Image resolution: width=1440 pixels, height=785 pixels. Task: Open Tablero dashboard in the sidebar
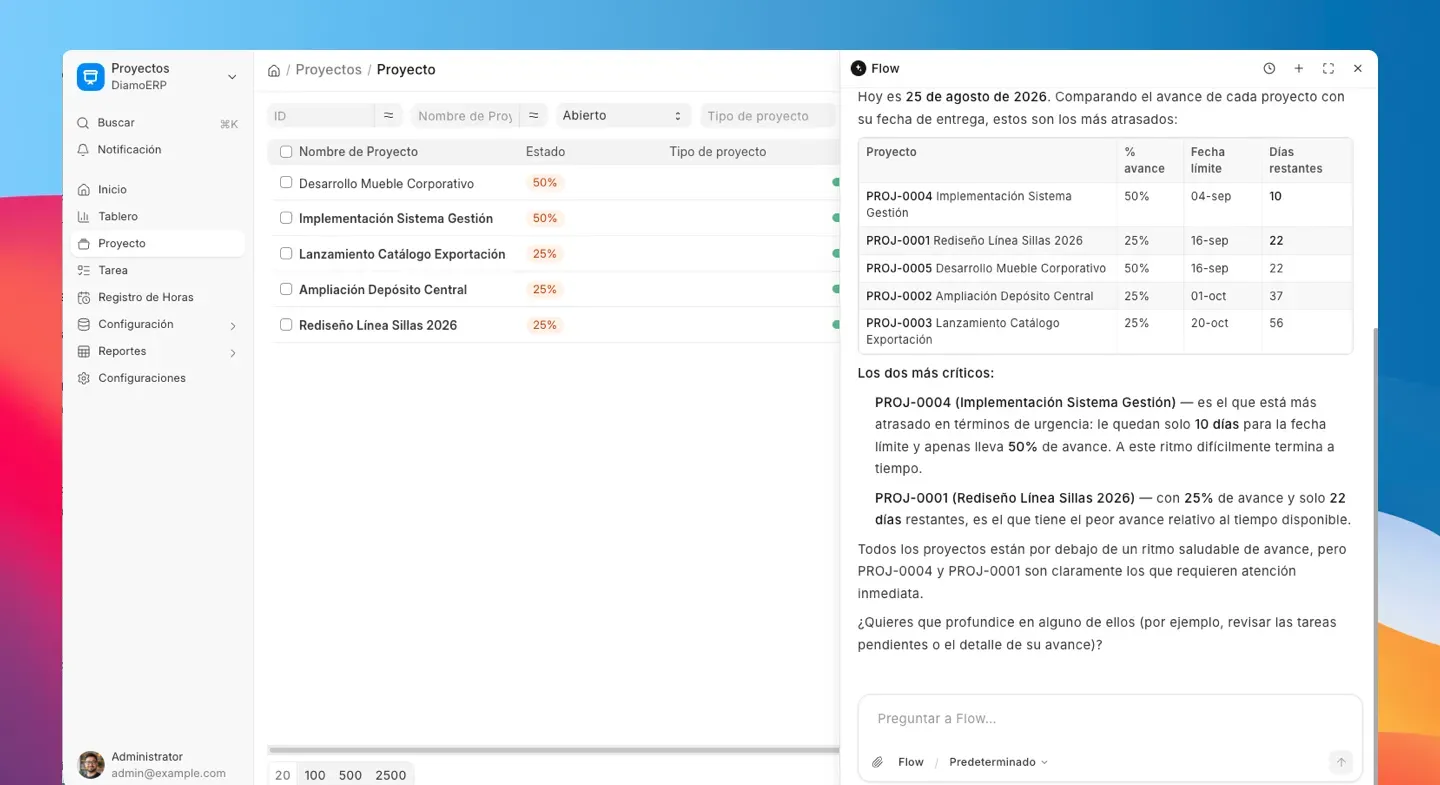[158, 217]
